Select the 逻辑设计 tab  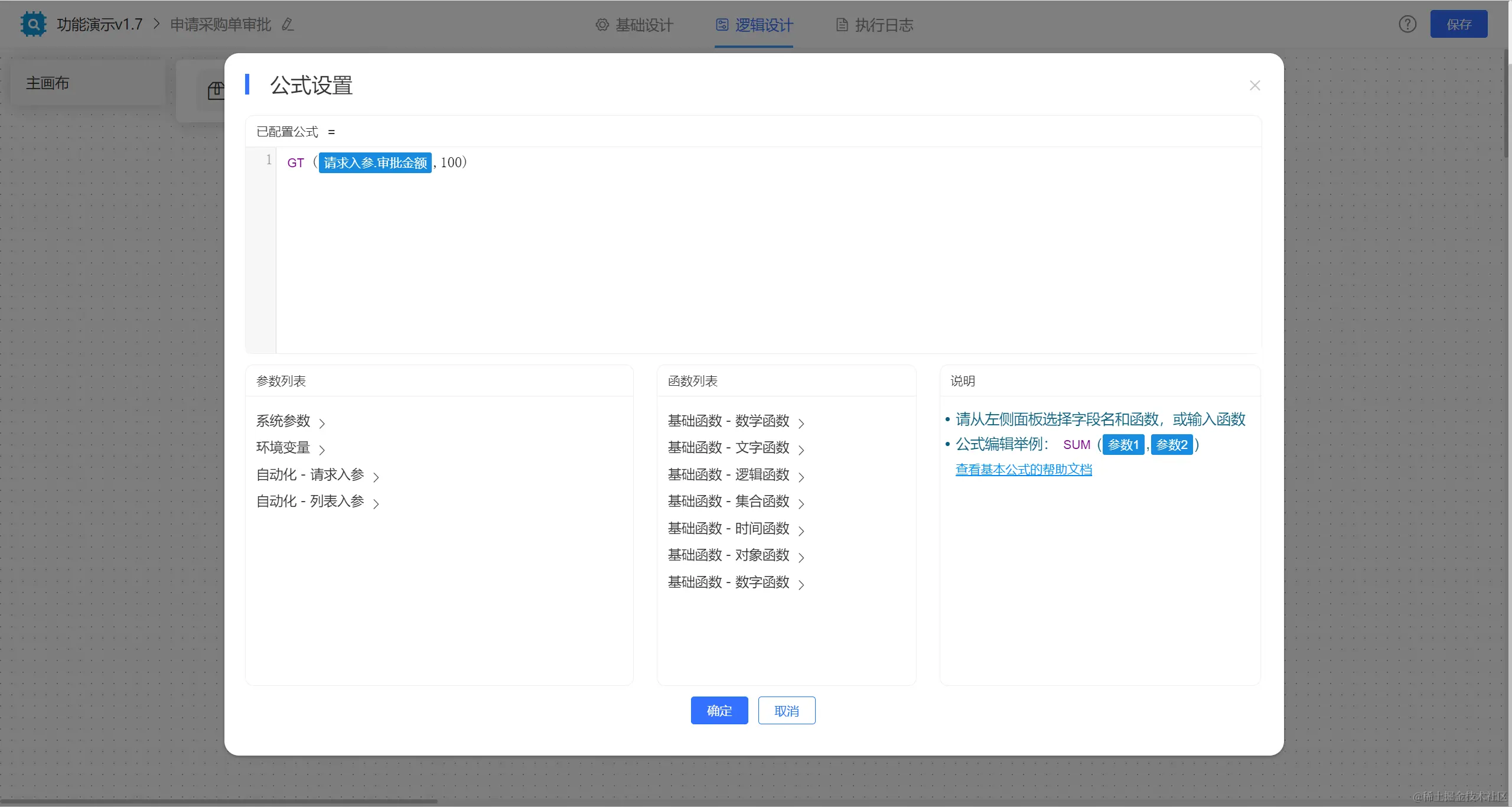coord(754,25)
